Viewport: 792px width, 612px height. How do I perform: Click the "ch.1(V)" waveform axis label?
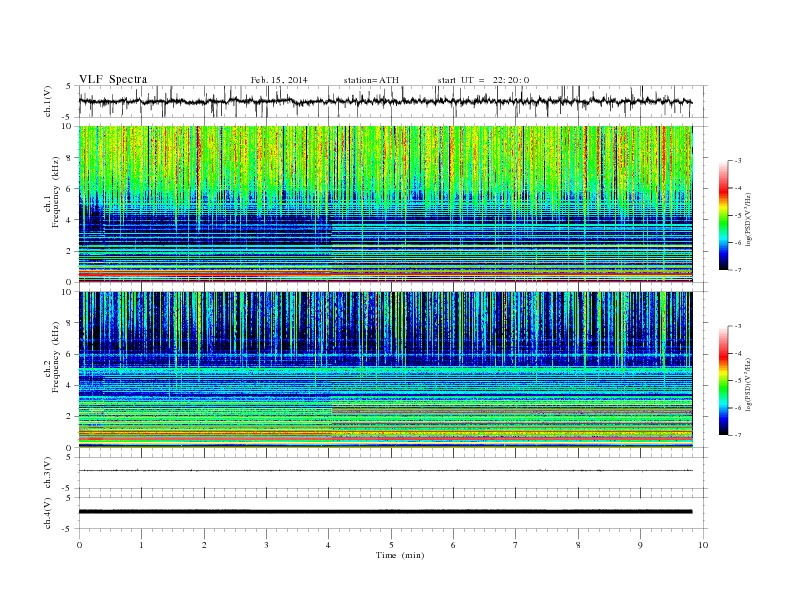tap(48, 101)
